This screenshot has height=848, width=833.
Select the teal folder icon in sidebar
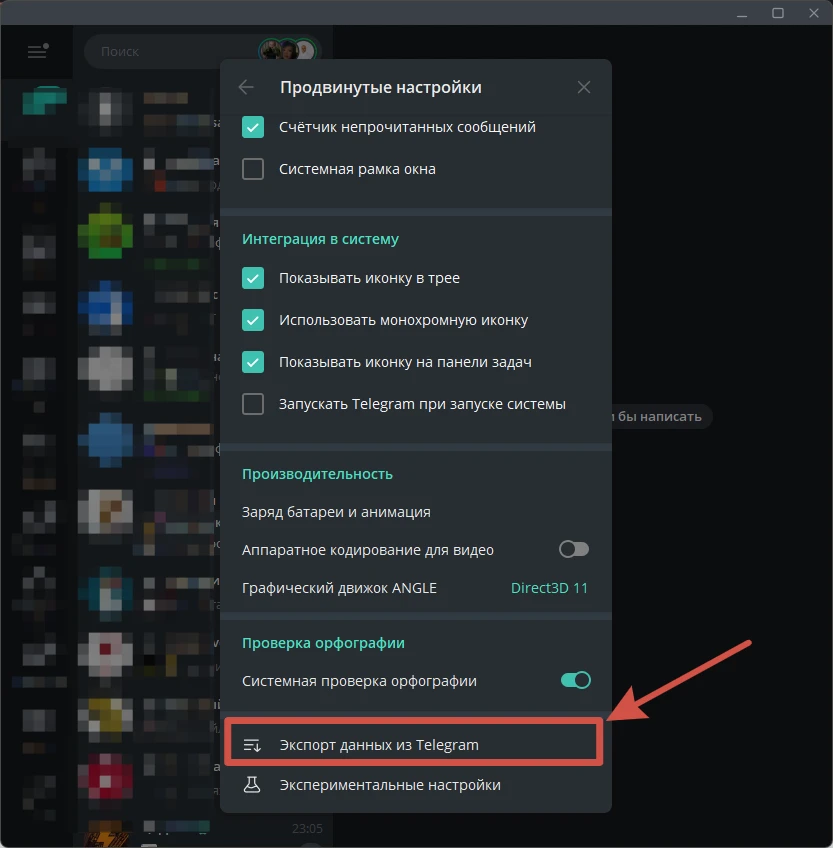pos(44,102)
